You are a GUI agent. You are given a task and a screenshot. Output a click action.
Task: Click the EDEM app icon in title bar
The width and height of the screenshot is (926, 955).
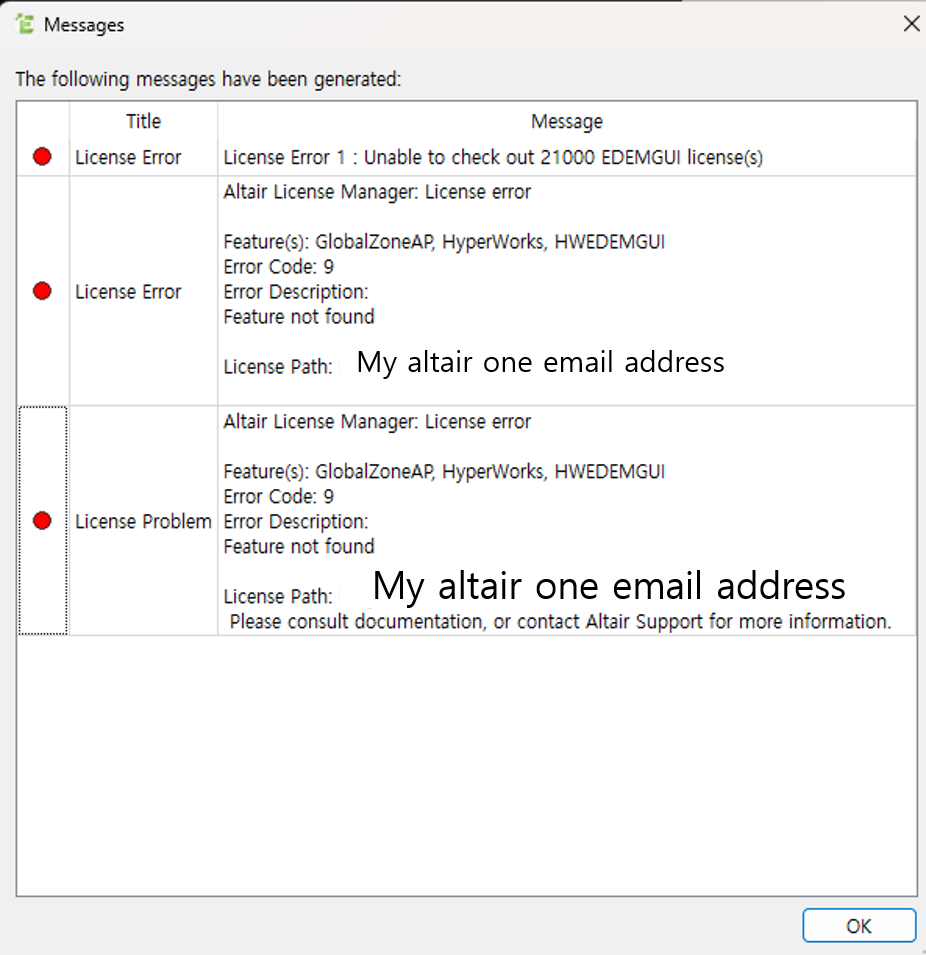(25, 24)
